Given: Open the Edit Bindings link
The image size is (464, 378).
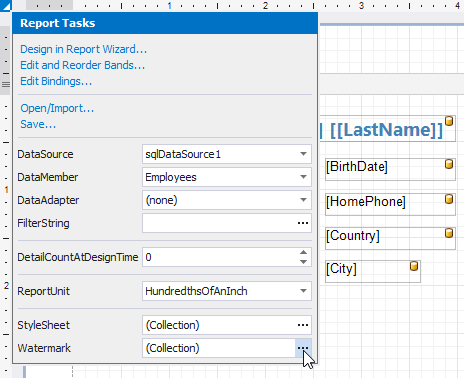Looking at the screenshot, I should tap(56, 81).
